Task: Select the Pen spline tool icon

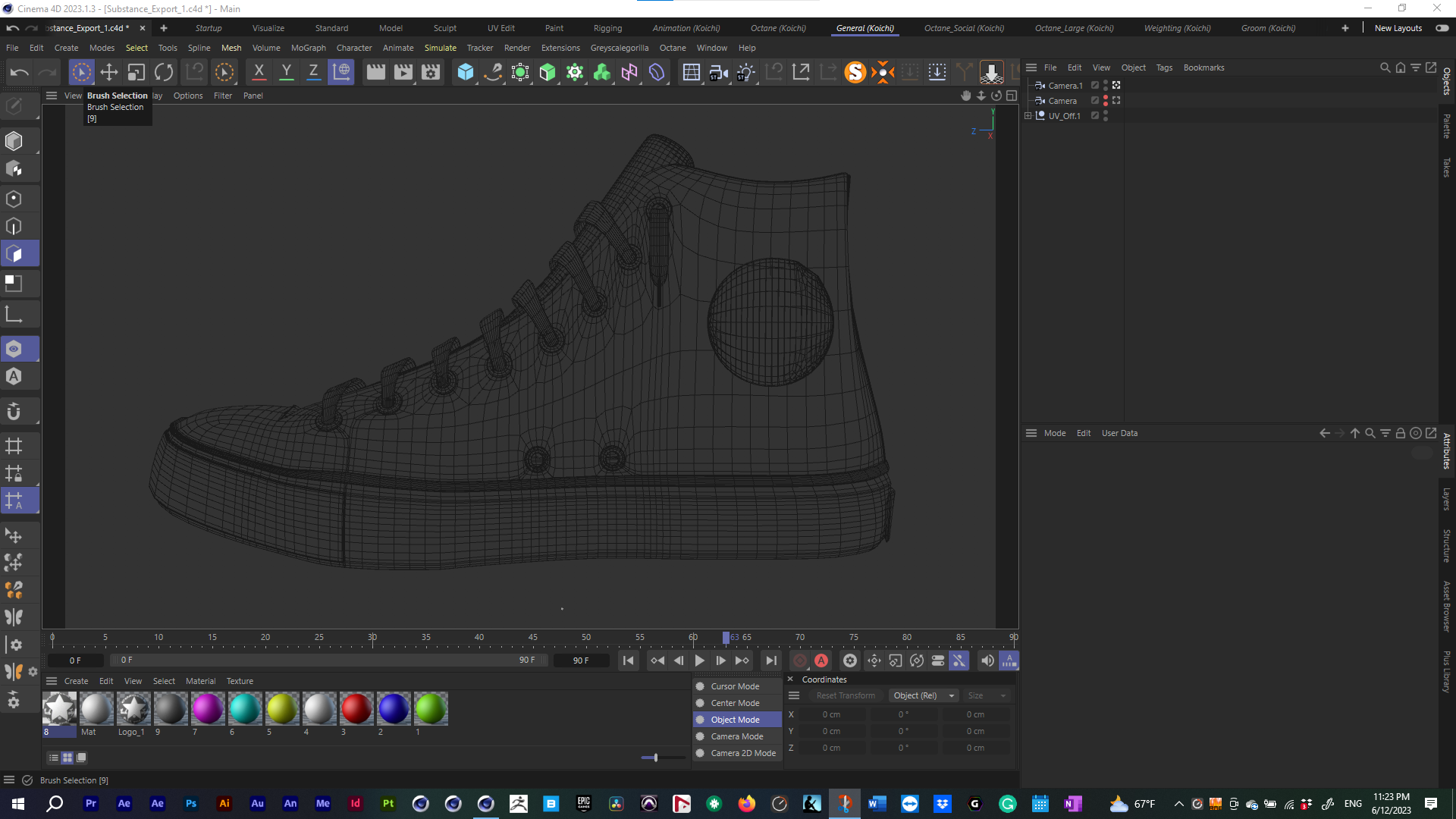Action: tap(494, 72)
